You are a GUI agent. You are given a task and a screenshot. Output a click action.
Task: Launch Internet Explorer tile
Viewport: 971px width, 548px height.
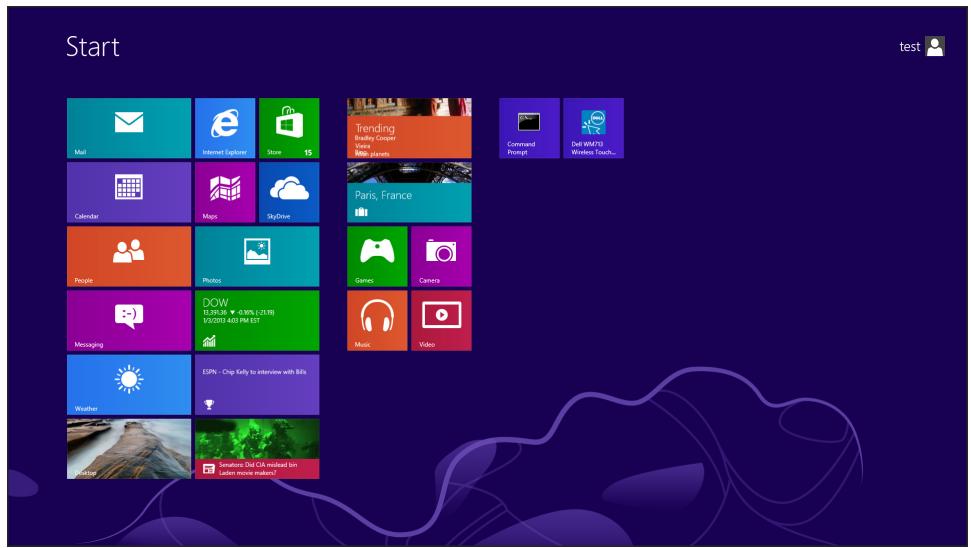225,128
